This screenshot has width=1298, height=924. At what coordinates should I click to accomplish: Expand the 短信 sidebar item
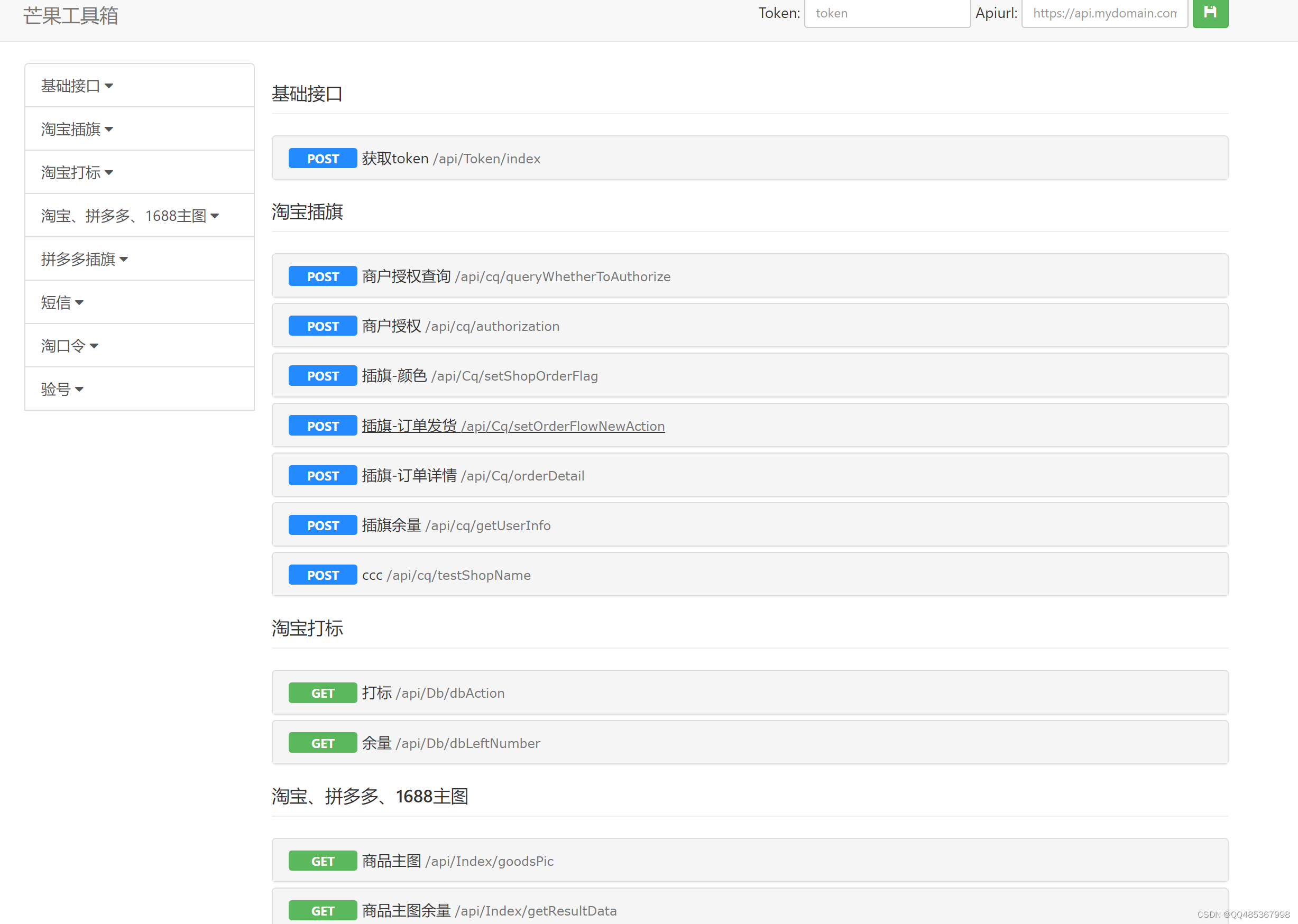click(62, 303)
